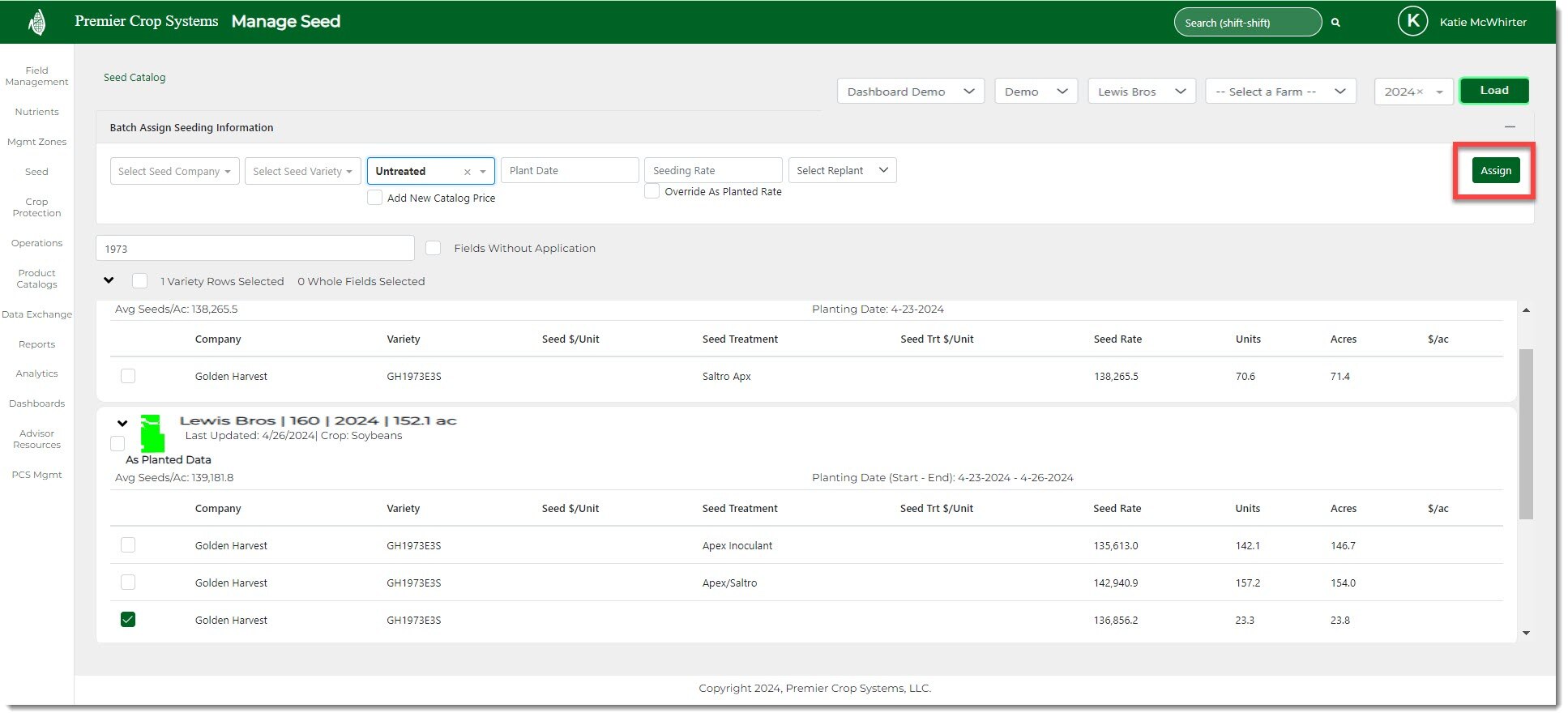Open Crop Protection in the sidebar
Viewport: 1568px width, 717px height.
pos(36,207)
